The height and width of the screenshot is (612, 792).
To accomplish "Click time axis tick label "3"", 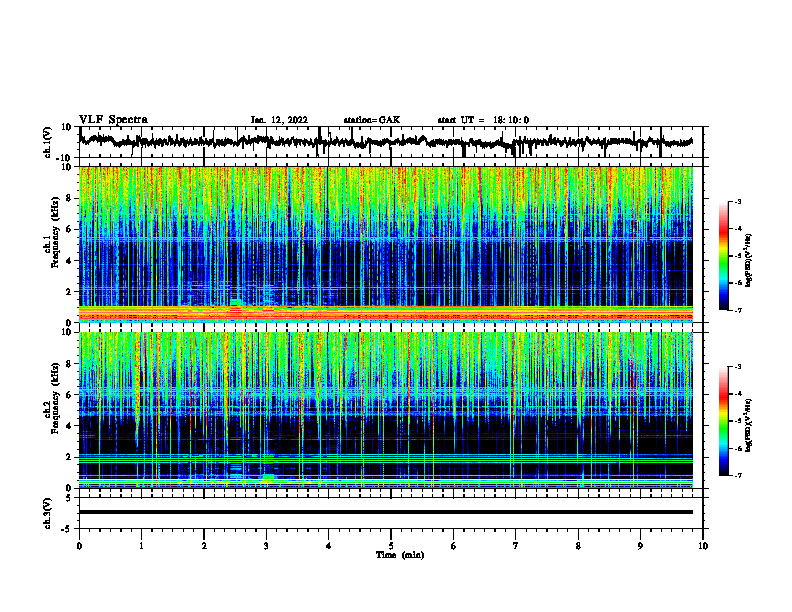I will 266,546.
